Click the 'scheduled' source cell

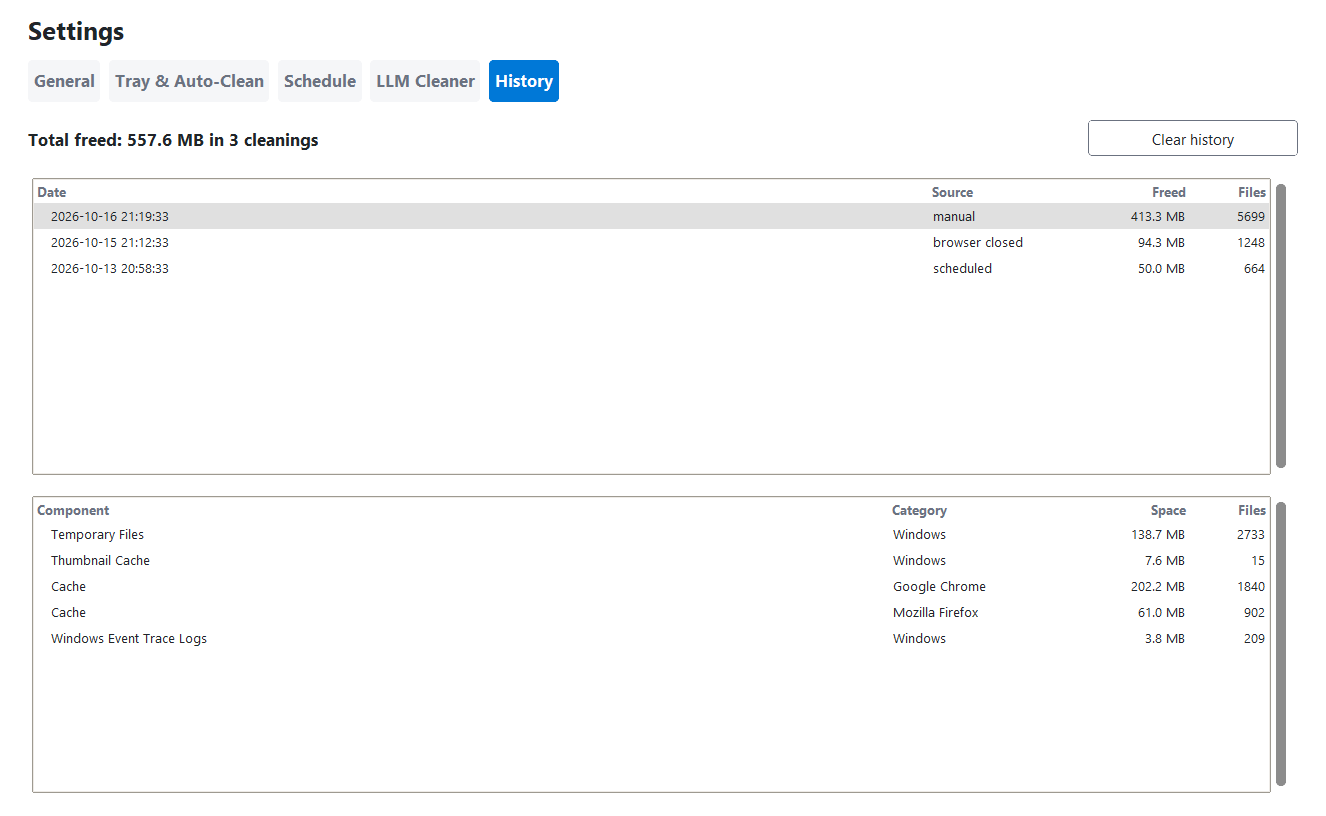pos(962,268)
